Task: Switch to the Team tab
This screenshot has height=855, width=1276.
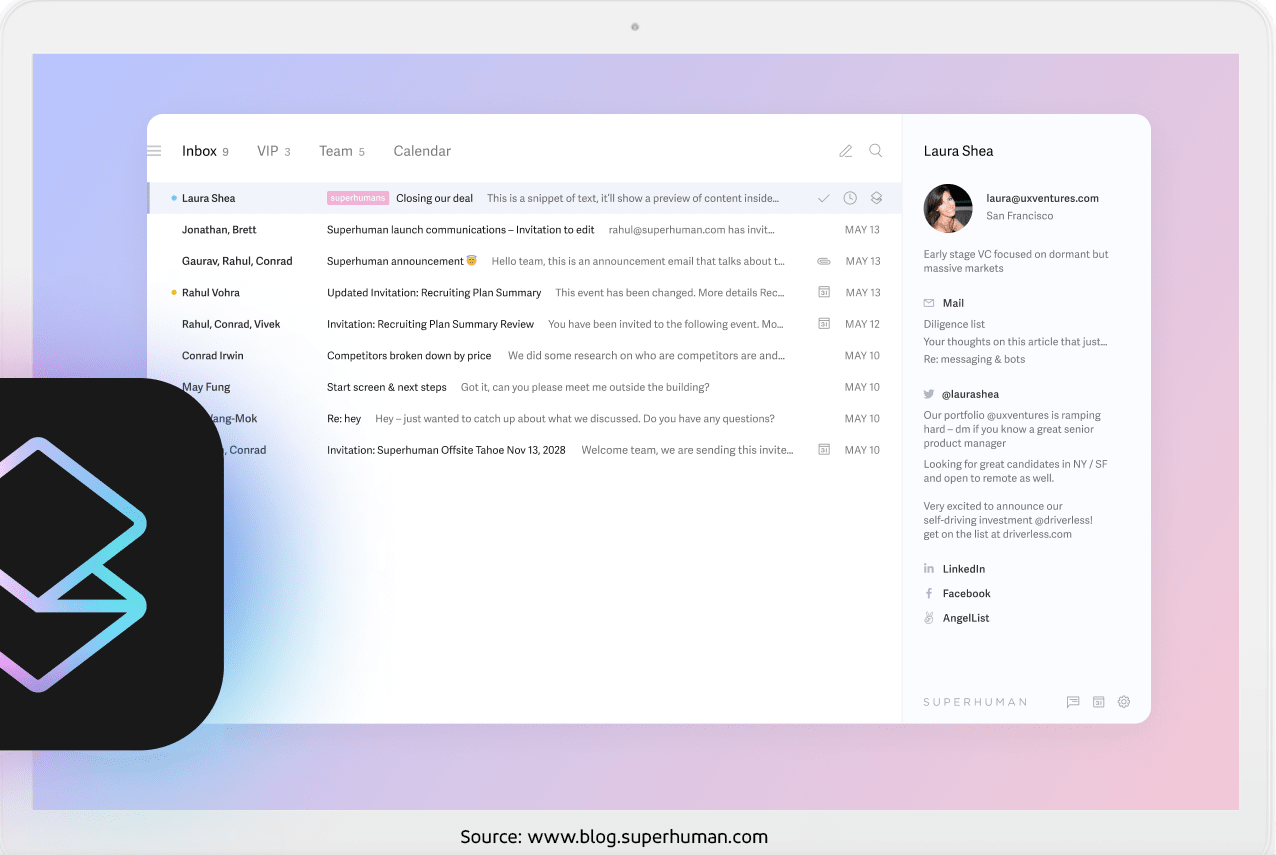Action: (x=342, y=151)
